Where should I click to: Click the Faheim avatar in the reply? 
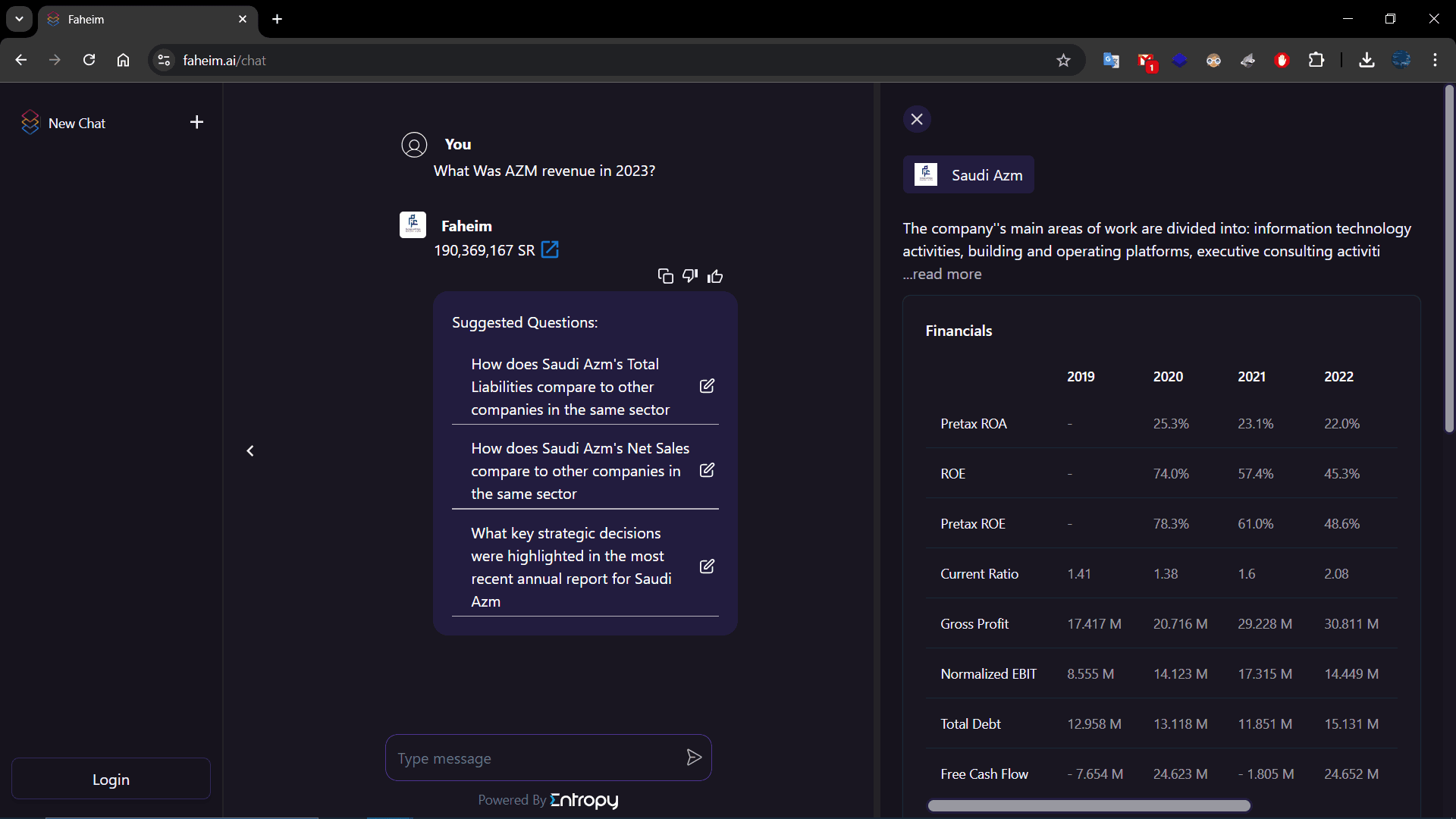coord(413,225)
